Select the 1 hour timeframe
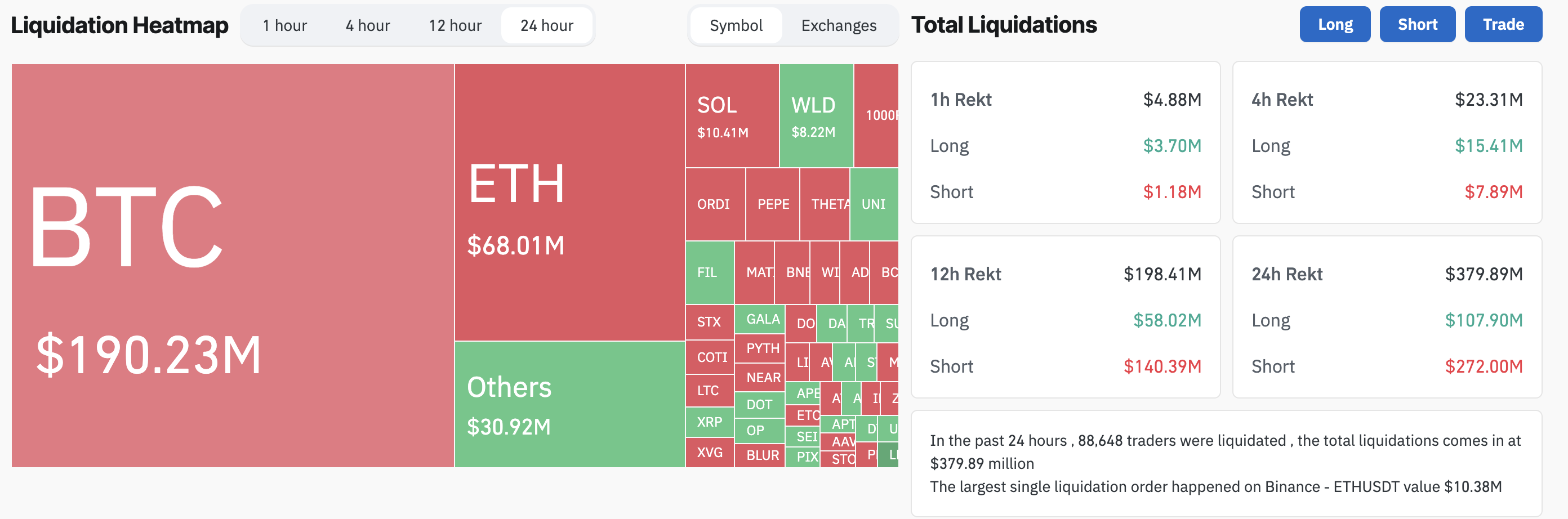 [284, 25]
